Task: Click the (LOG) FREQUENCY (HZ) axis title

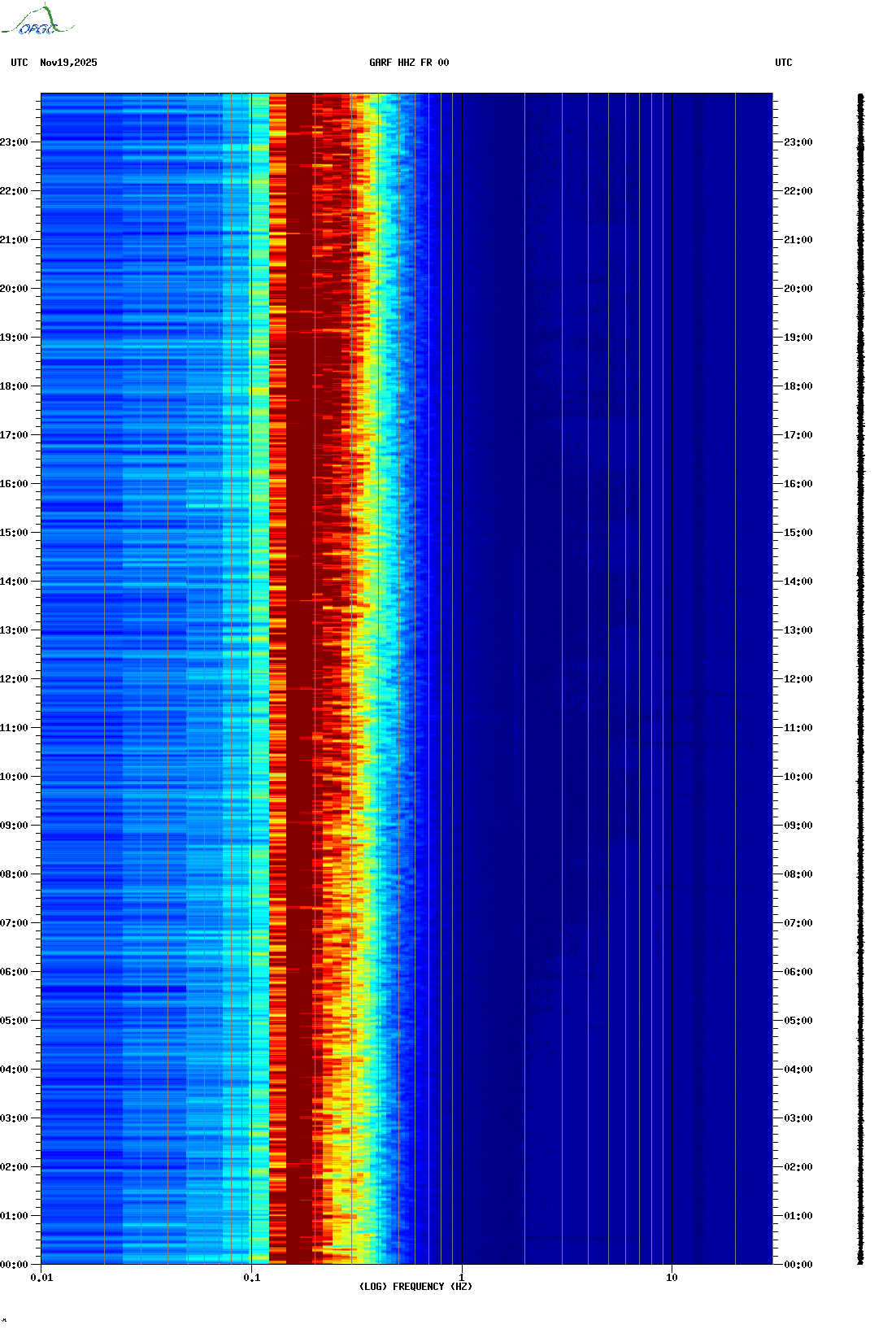Action: click(x=415, y=1287)
